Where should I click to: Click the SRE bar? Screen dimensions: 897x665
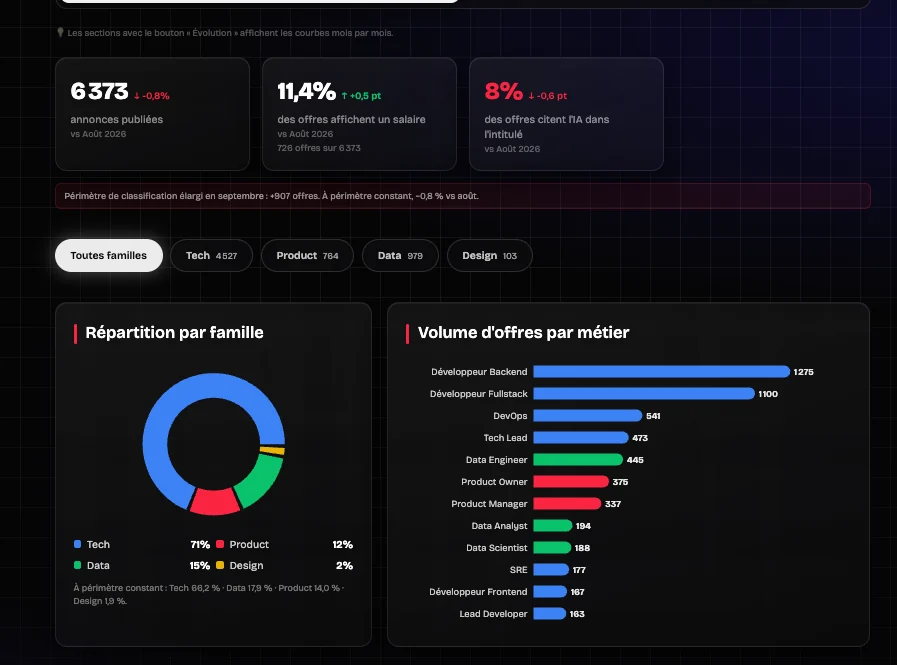pyautogui.click(x=551, y=569)
